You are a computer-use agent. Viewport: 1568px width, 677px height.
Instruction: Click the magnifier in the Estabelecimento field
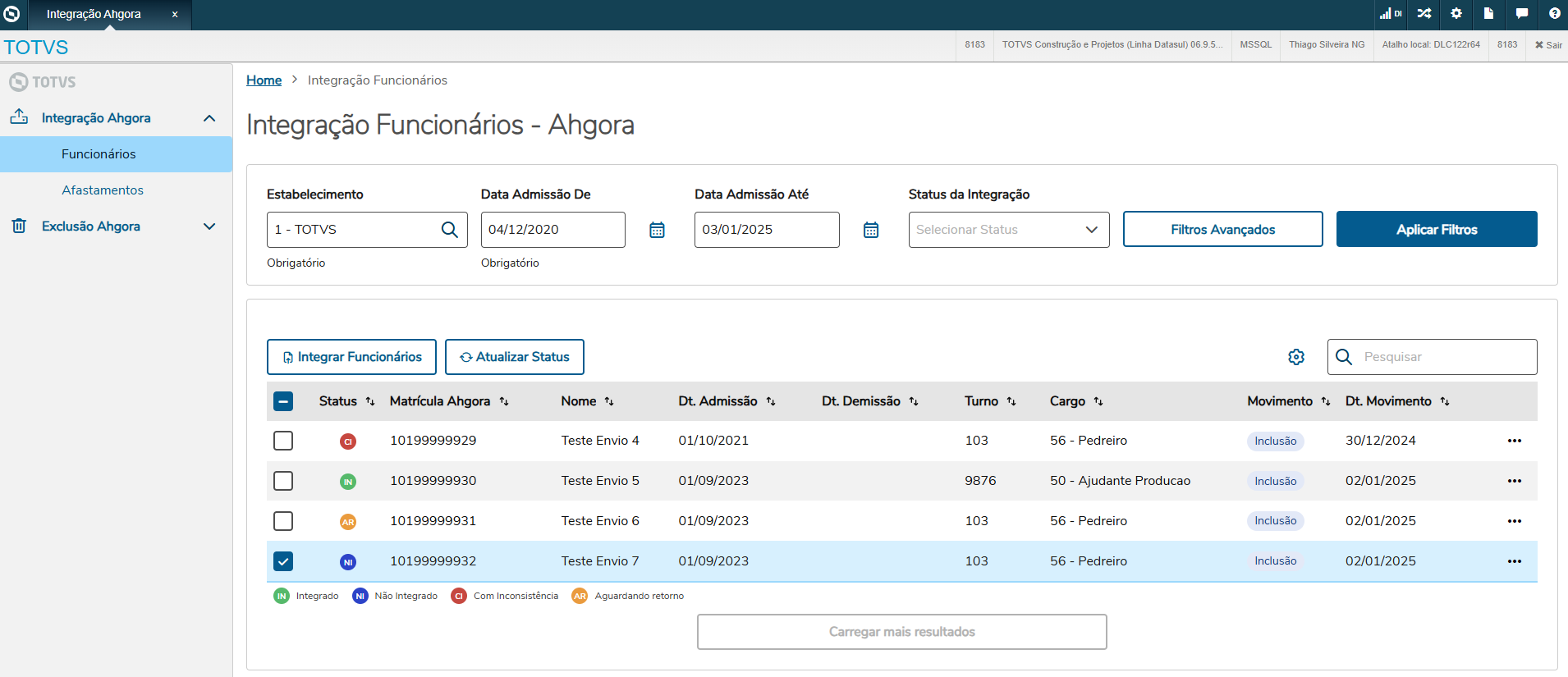coord(450,230)
